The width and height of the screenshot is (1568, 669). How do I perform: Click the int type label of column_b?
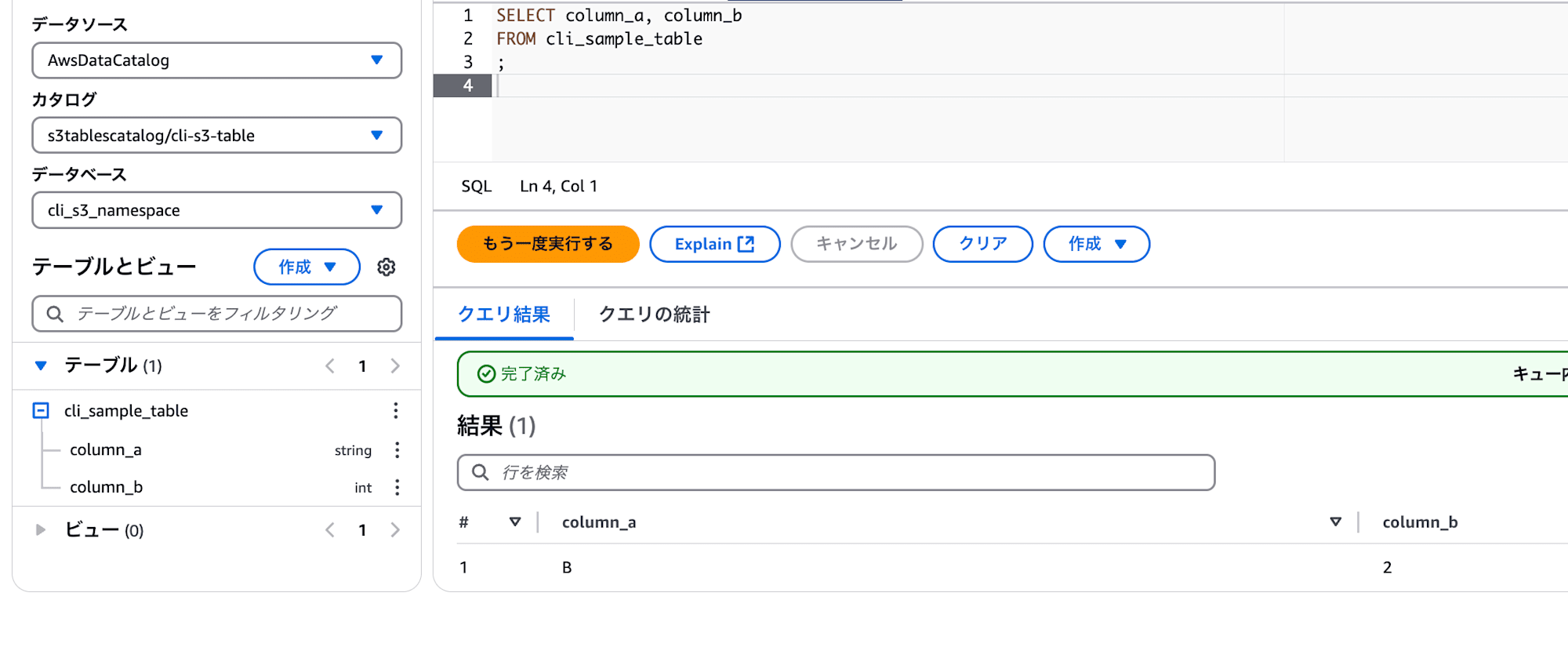click(363, 488)
